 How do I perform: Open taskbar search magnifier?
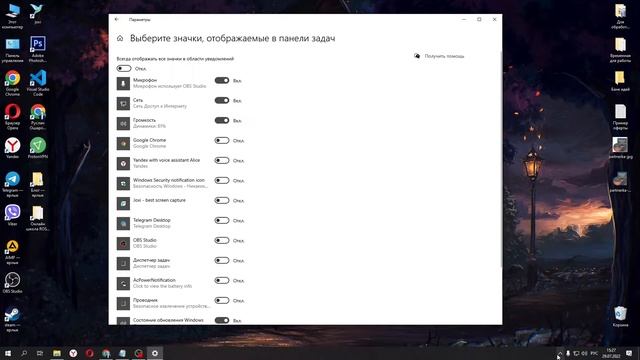point(24,353)
